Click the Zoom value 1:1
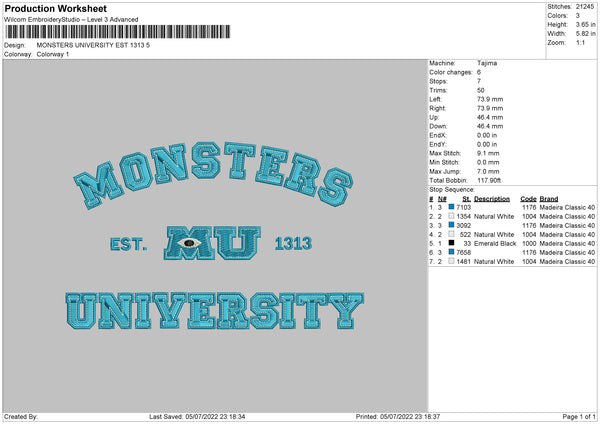This screenshot has width=600, height=424. (x=580, y=42)
